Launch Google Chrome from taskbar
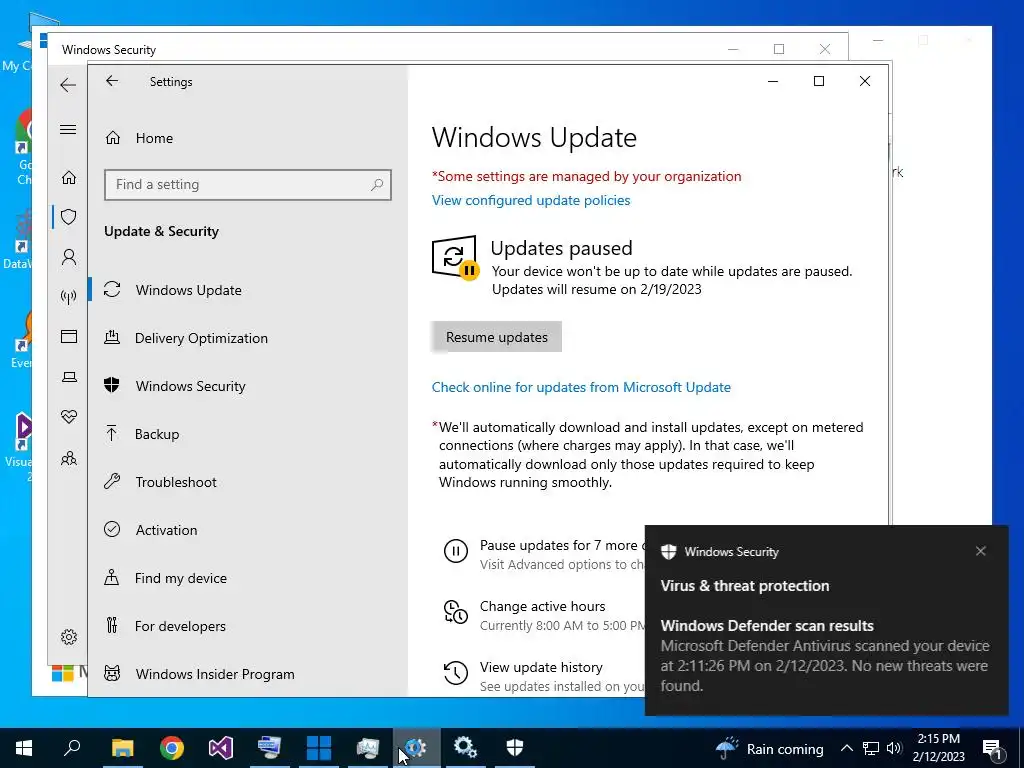 (172, 748)
